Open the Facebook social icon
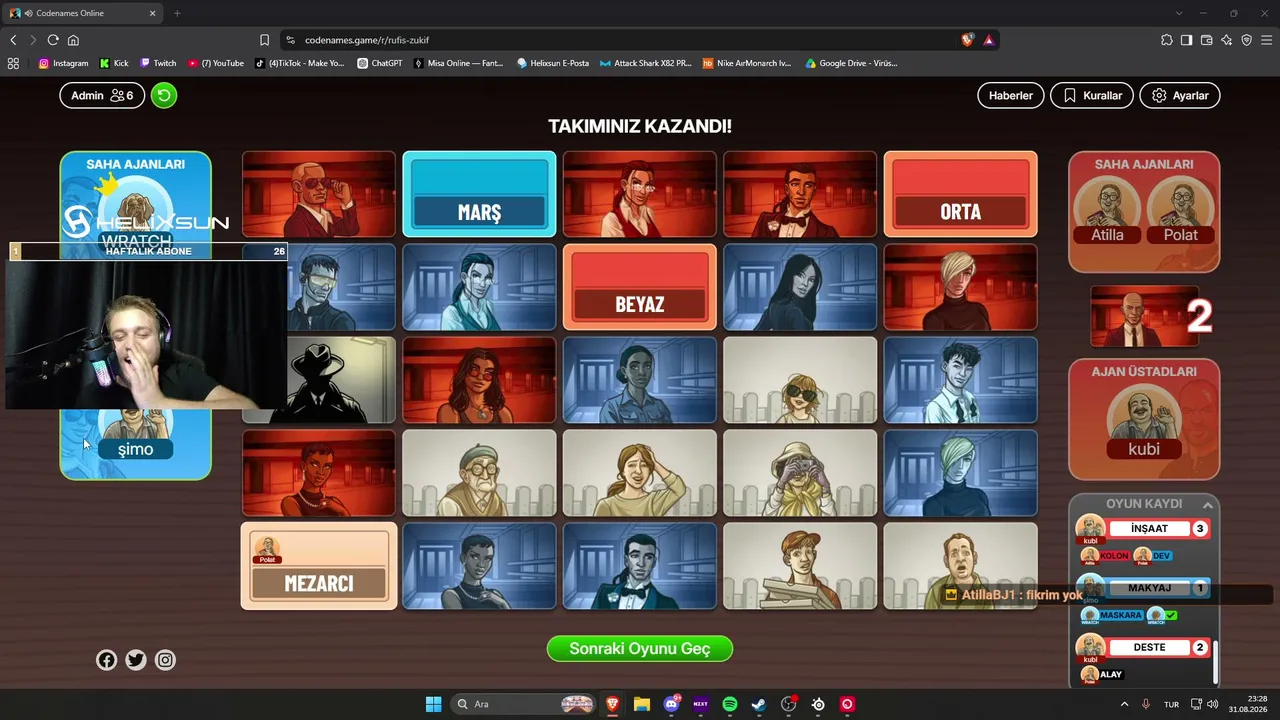 (107, 660)
